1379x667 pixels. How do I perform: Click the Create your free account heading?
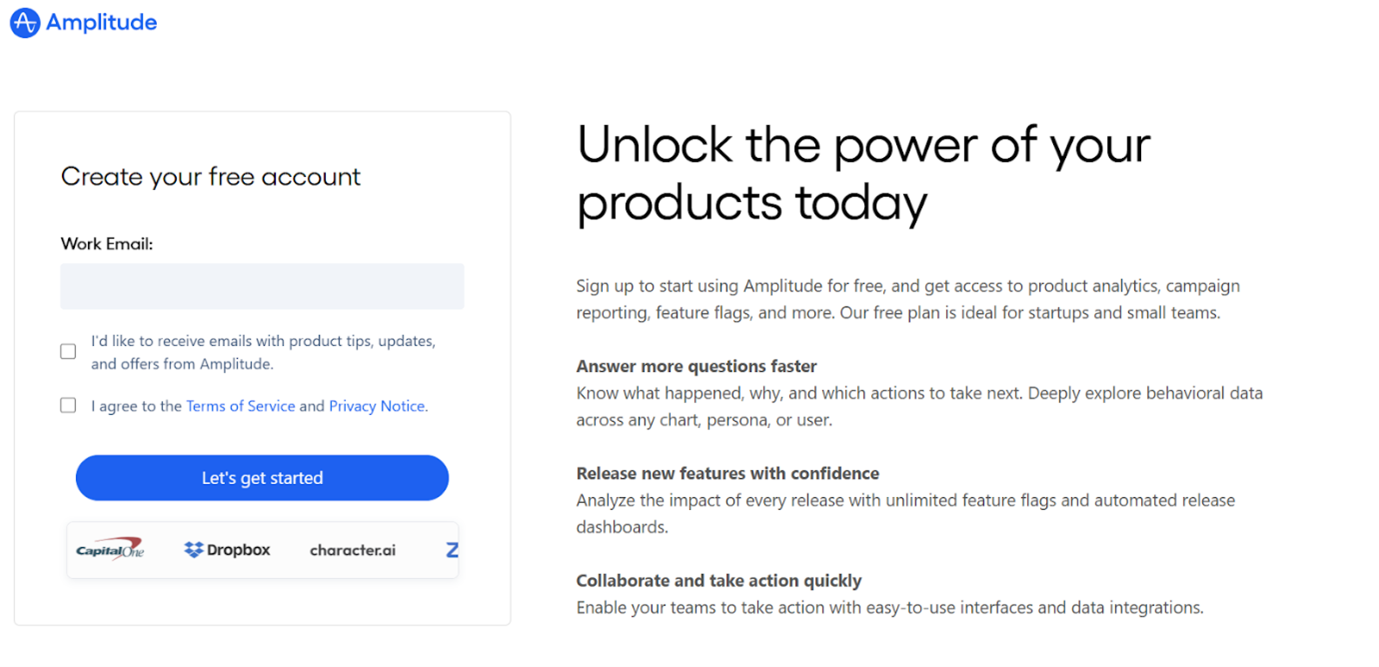211,177
